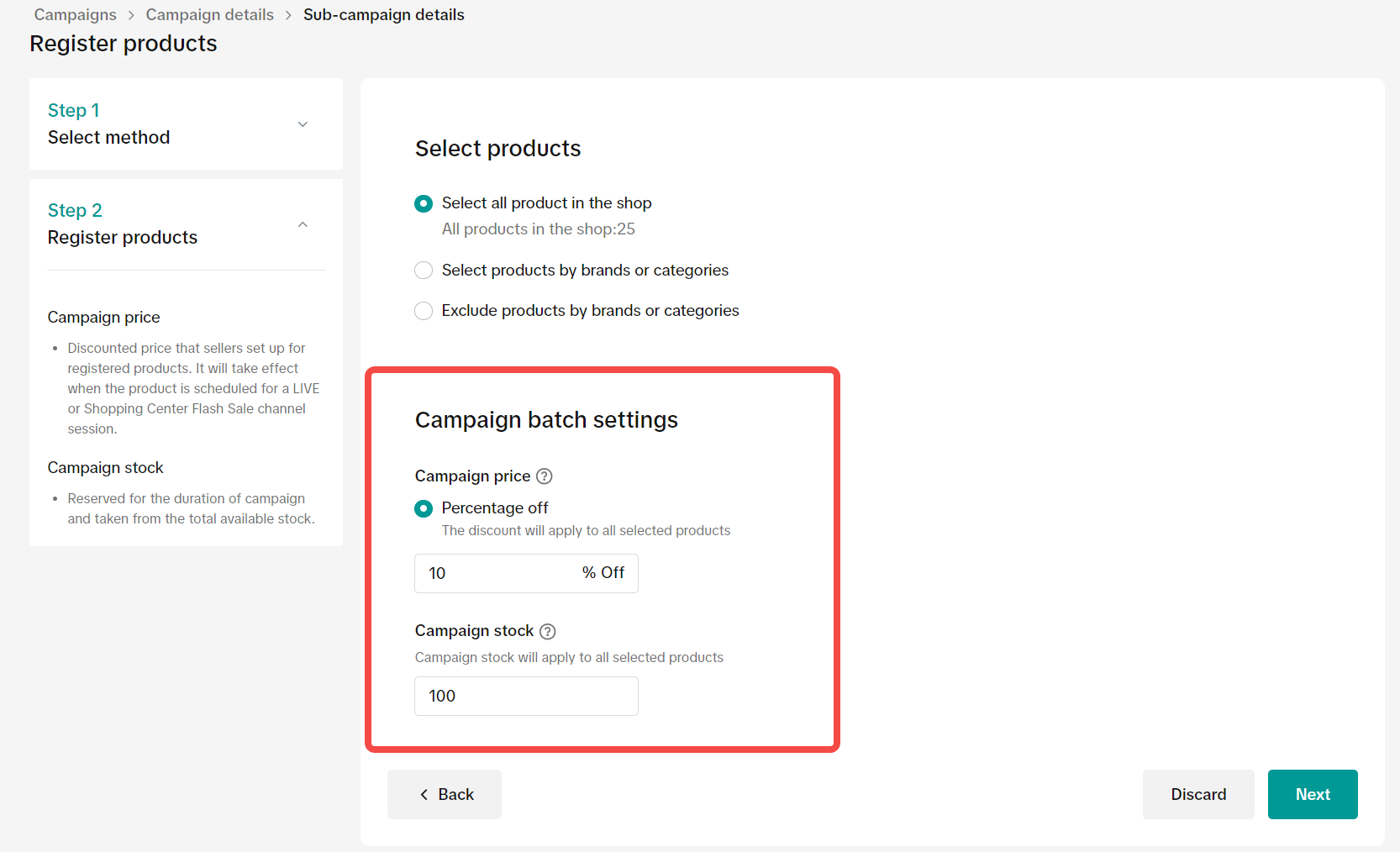Expand the Step 1 section chevron
Screen dimensions: 1400x852
click(303, 124)
